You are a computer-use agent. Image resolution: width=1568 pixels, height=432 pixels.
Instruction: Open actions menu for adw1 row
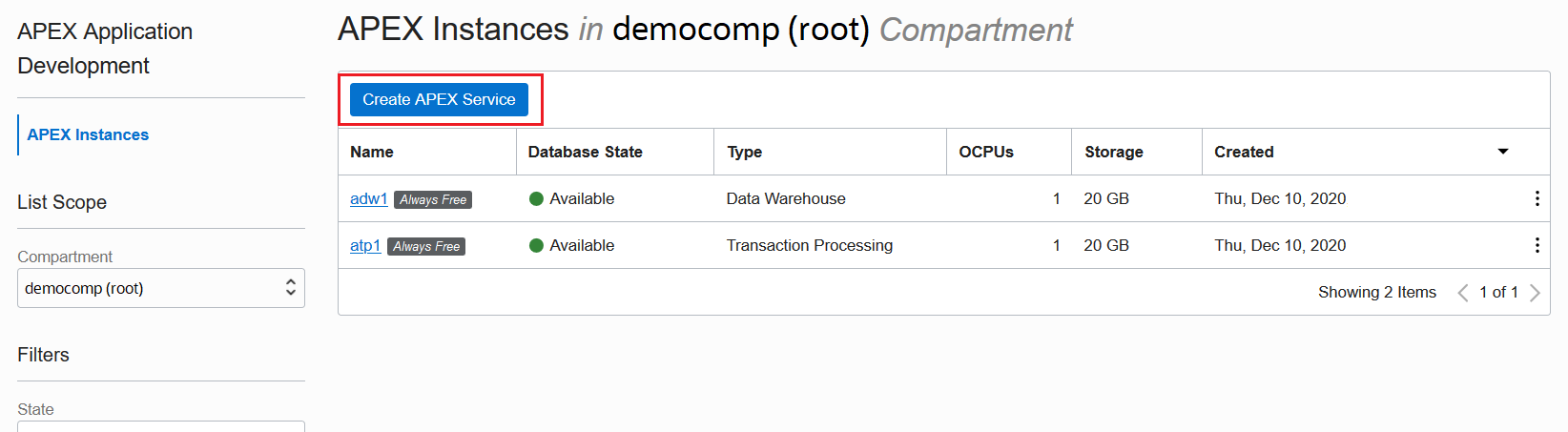pos(1536,198)
